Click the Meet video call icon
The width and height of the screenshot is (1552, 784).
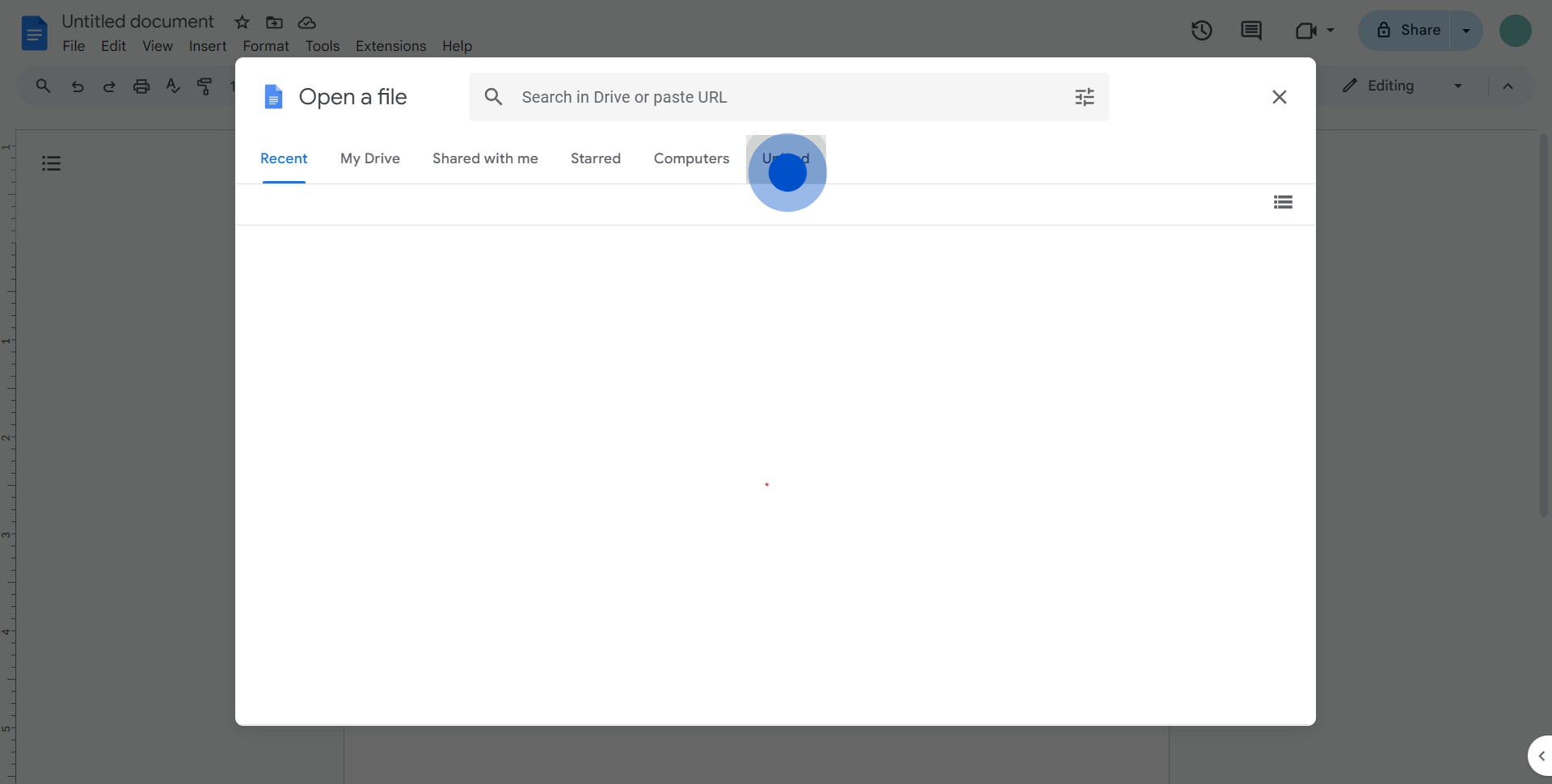(x=1305, y=31)
